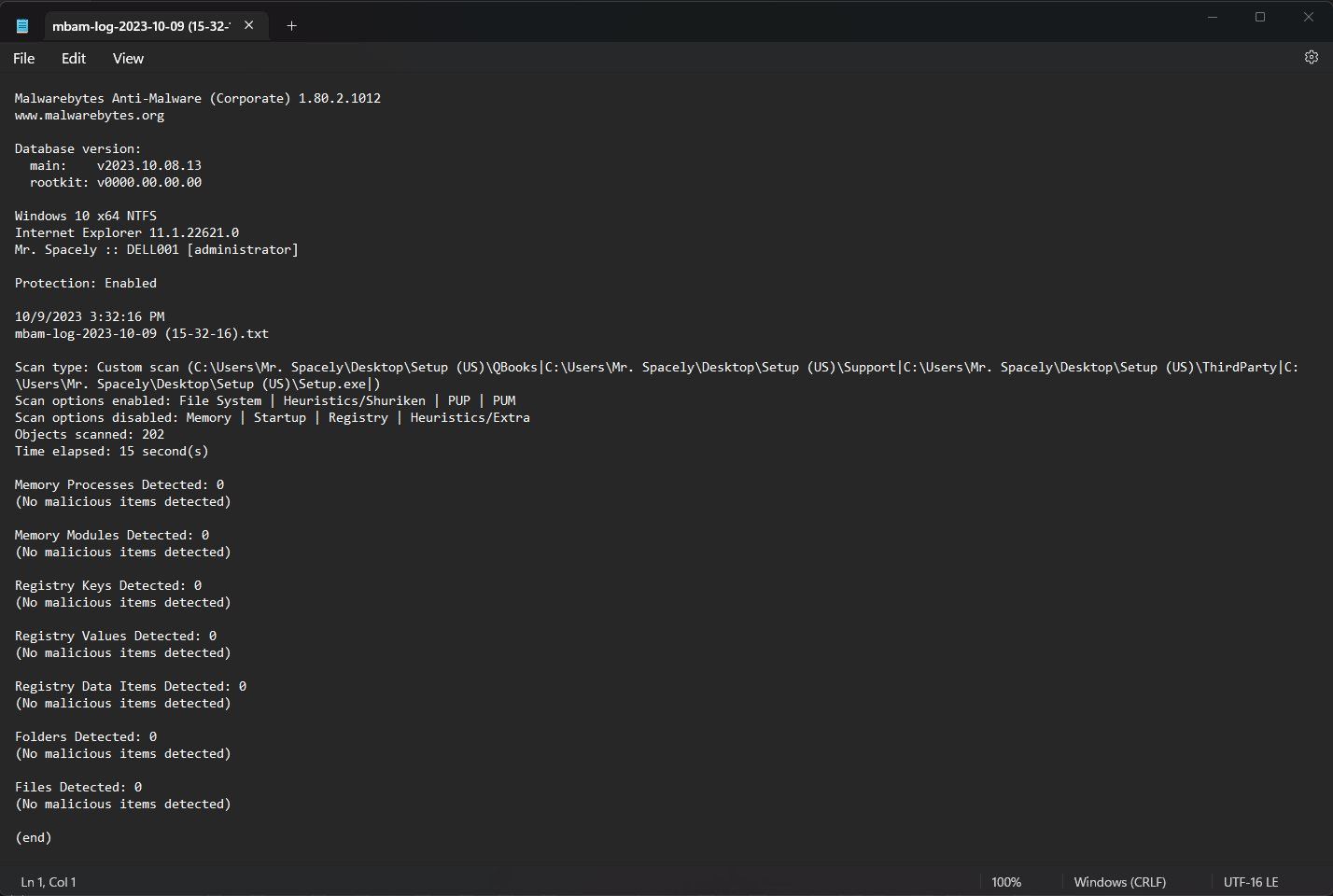This screenshot has width=1333, height=896.
Task: Click the www.malwarebytes.org text line
Action: 90,115
